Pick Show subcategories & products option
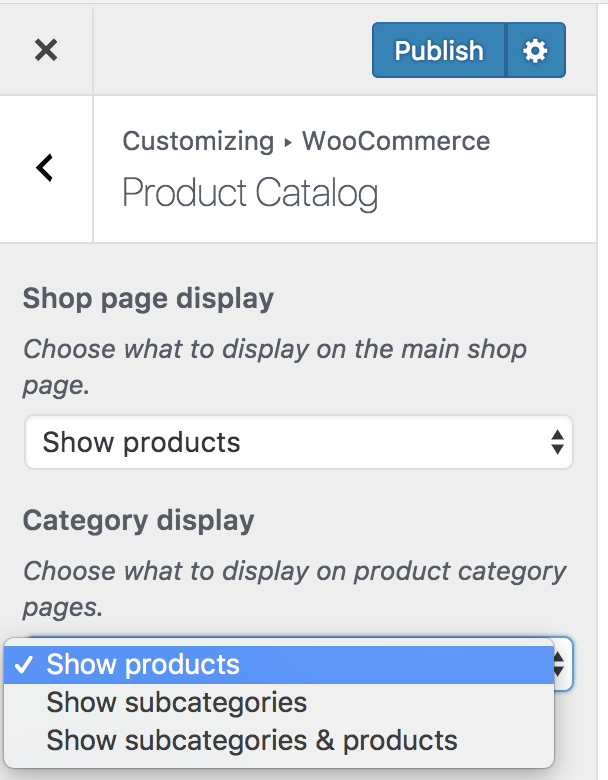 point(252,741)
